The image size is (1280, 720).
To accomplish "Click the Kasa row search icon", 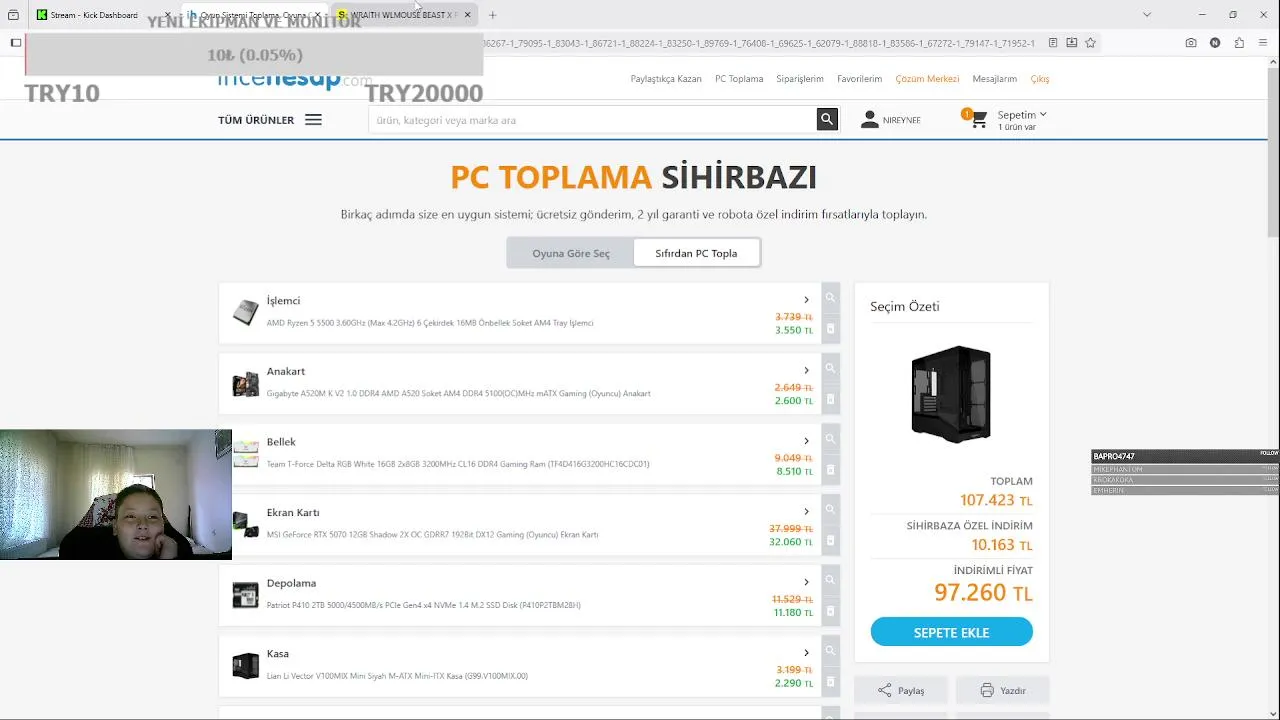I will pyautogui.click(x=830, y=651).
